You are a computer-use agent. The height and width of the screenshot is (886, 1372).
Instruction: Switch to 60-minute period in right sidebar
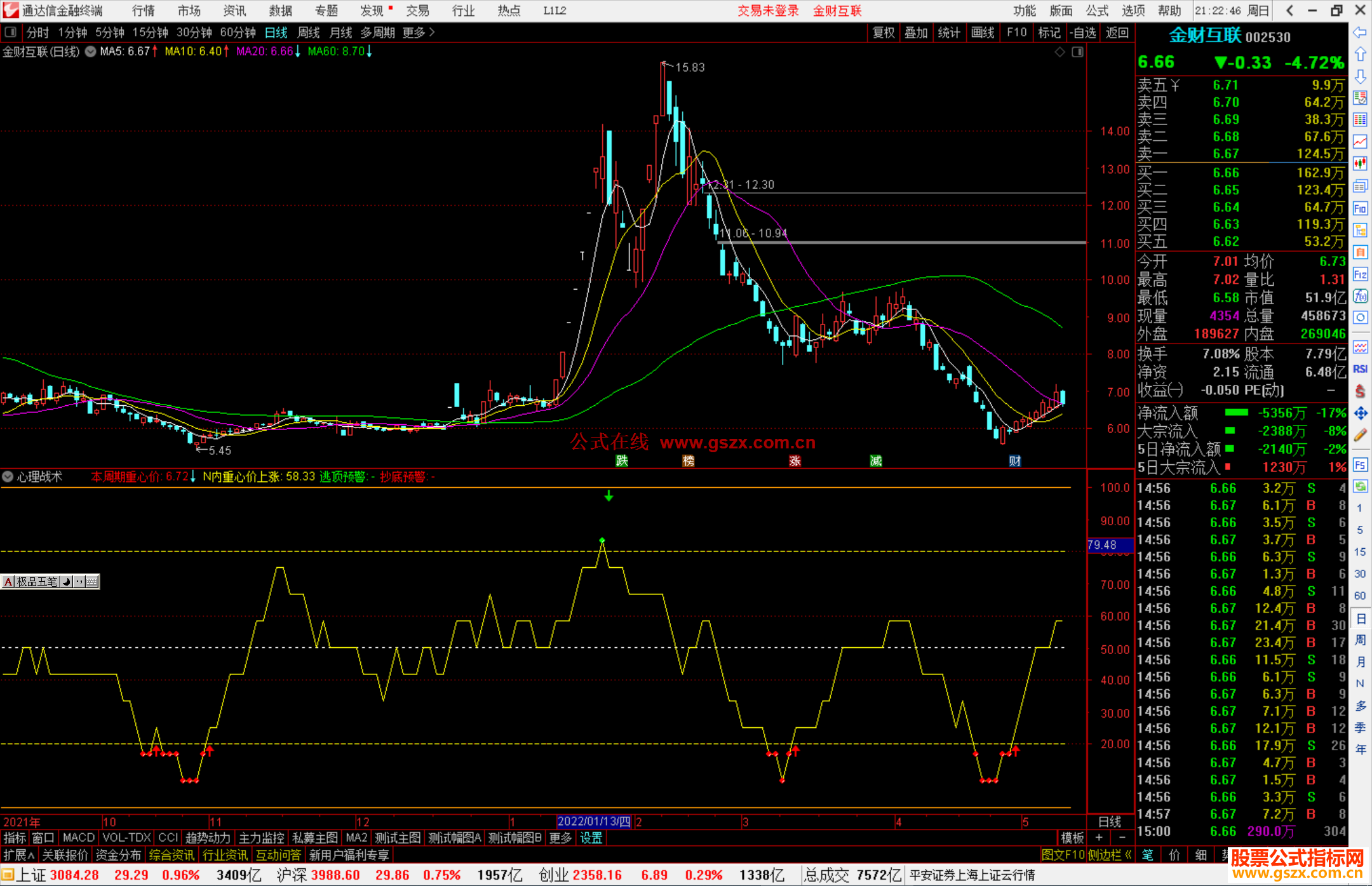tap(1360, 596)
